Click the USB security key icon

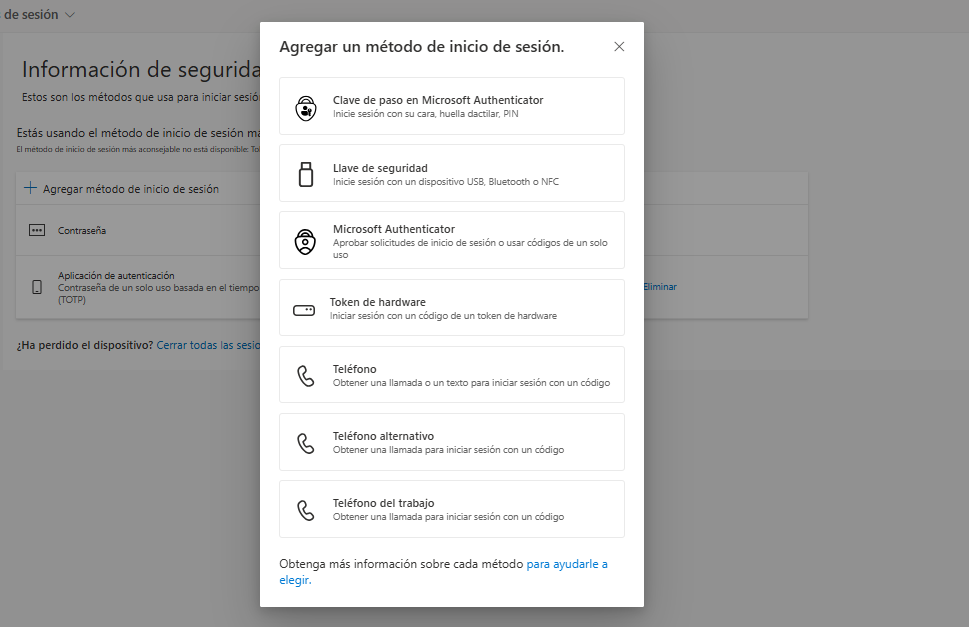[305, 174]
